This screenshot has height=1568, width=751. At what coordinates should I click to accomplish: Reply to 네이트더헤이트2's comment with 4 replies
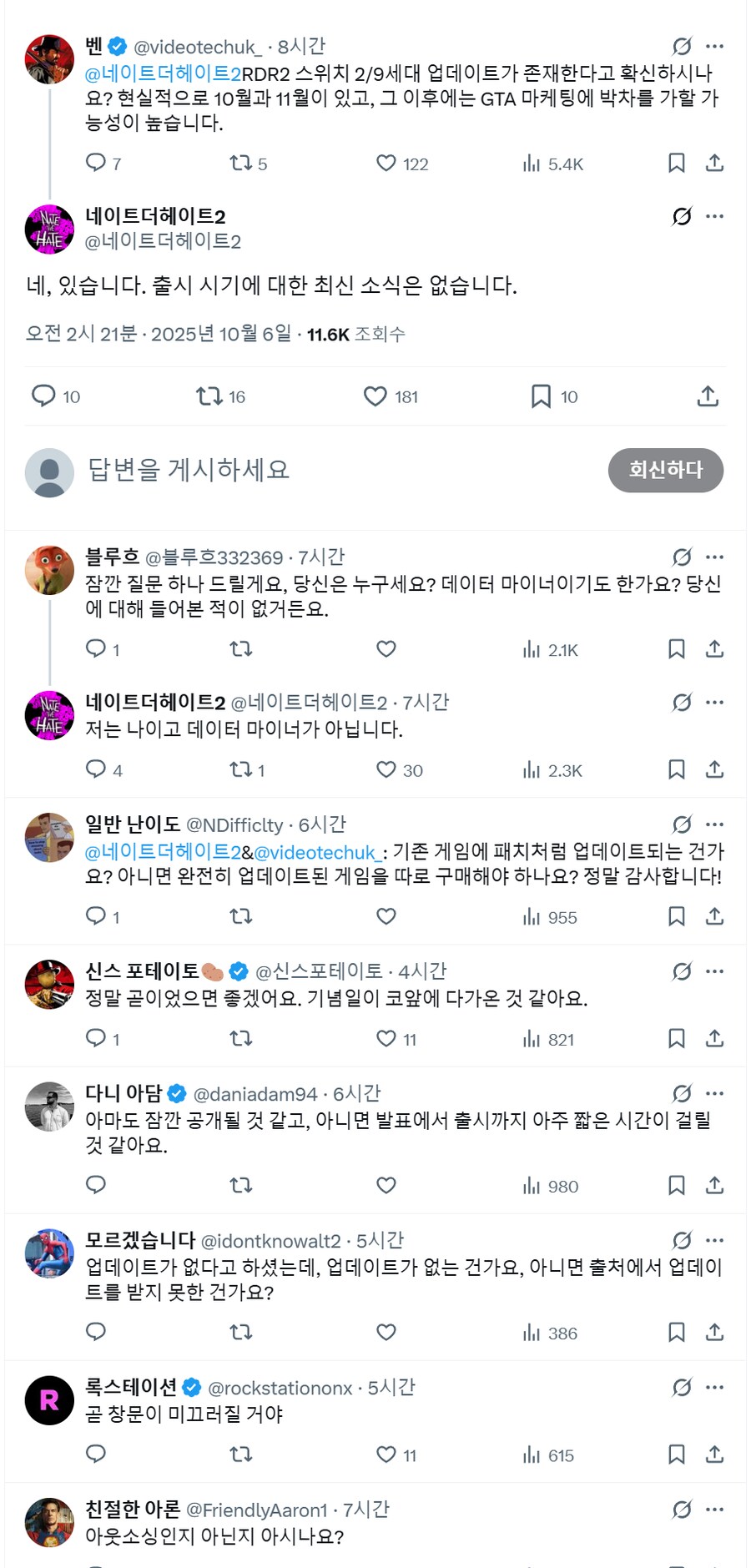point(96,769)
